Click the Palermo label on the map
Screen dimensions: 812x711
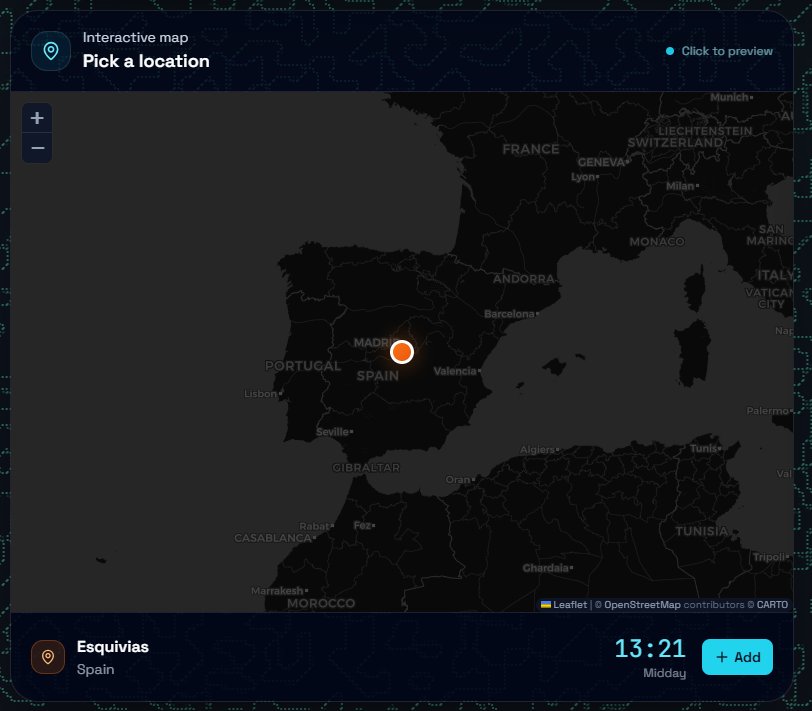769,411
